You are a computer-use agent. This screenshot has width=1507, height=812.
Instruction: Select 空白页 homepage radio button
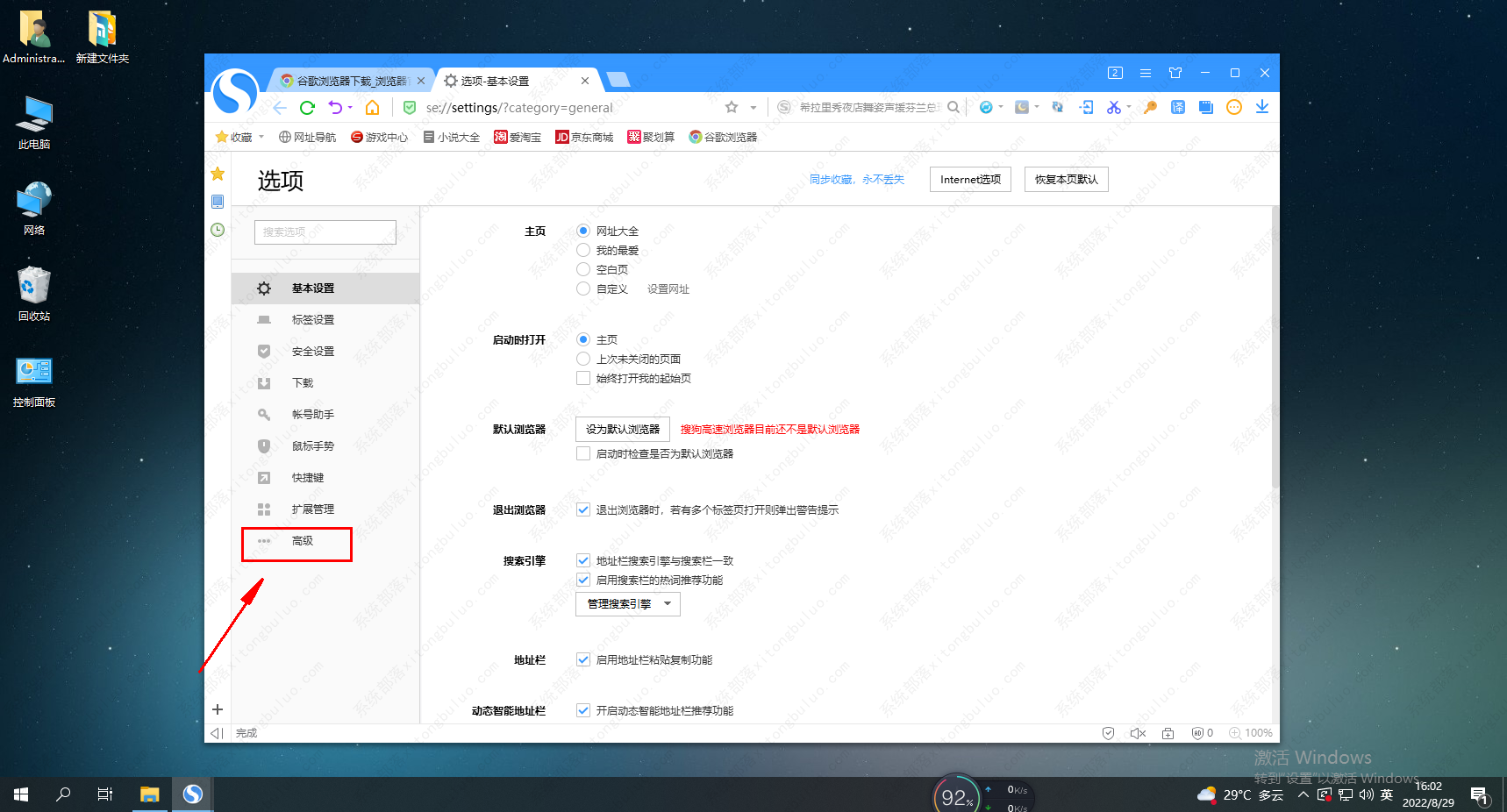(x=583, y=269)
